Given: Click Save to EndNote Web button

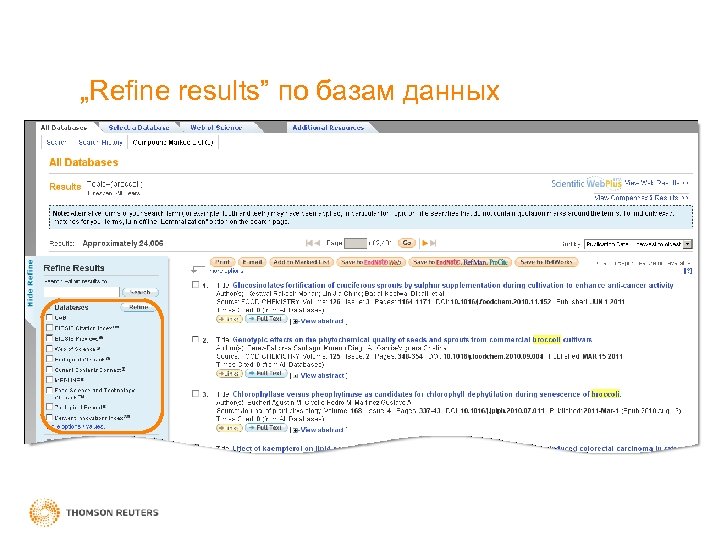Looking at the screenshot, I should tap(371, 262).
